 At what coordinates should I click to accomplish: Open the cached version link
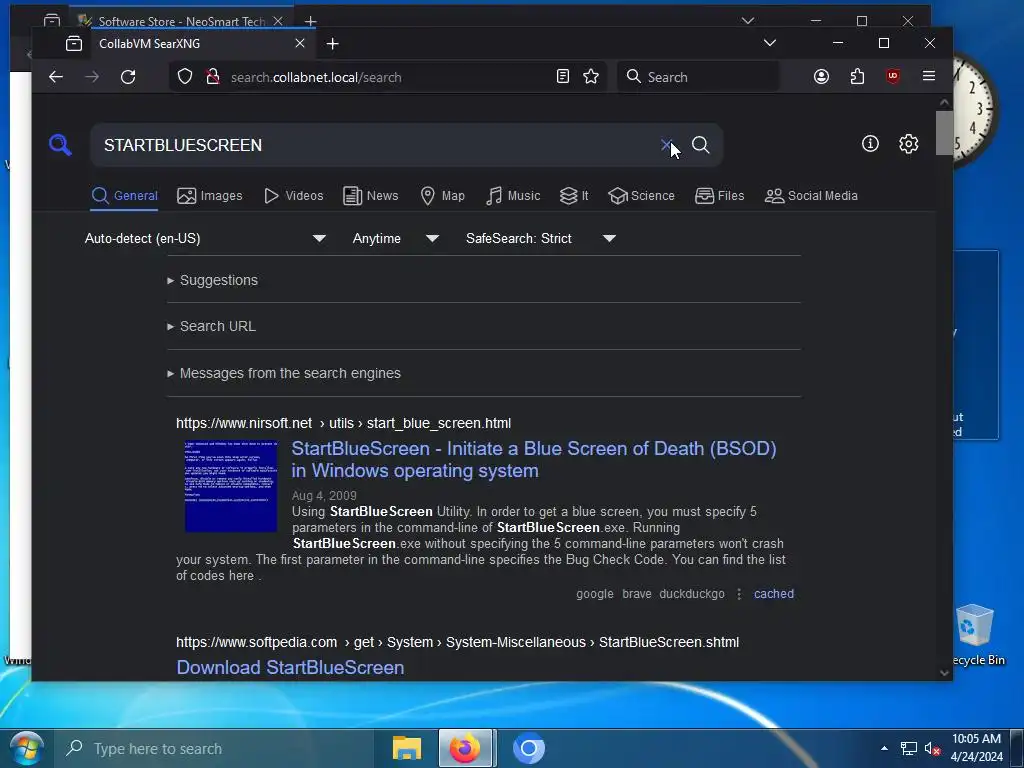click(774, 594)
